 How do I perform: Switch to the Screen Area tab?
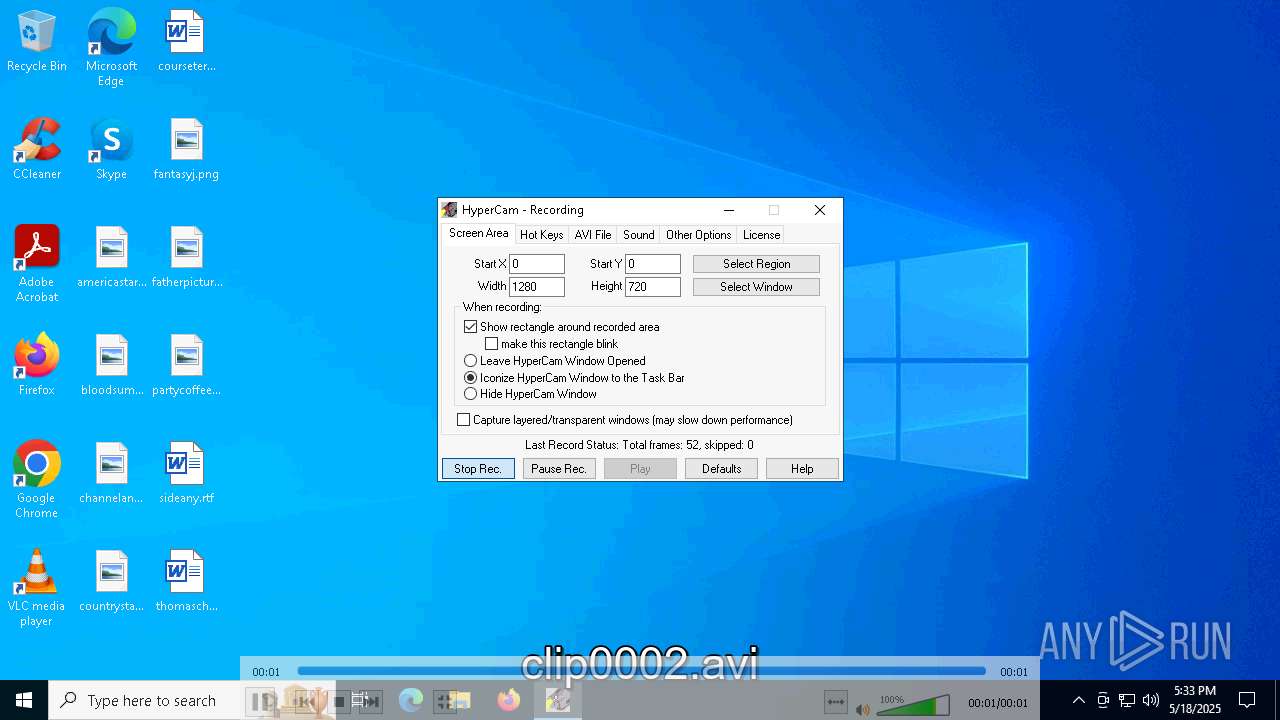point(478,233)
